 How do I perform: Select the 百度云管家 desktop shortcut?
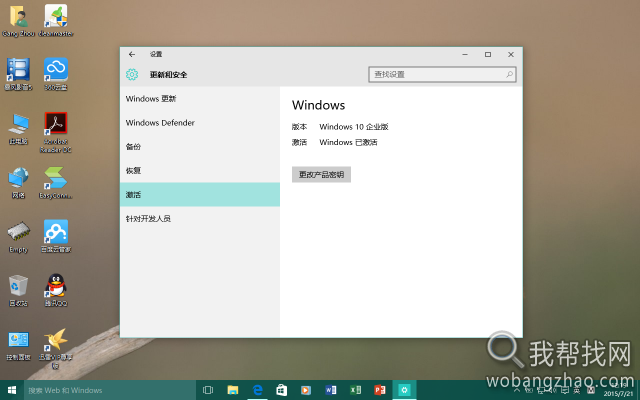click(x=56, y=236)
